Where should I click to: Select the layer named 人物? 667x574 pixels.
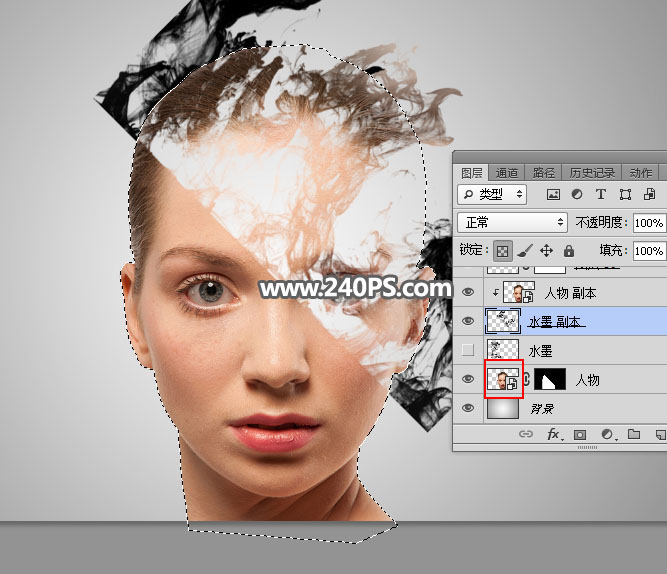click(x=587, y=380)
